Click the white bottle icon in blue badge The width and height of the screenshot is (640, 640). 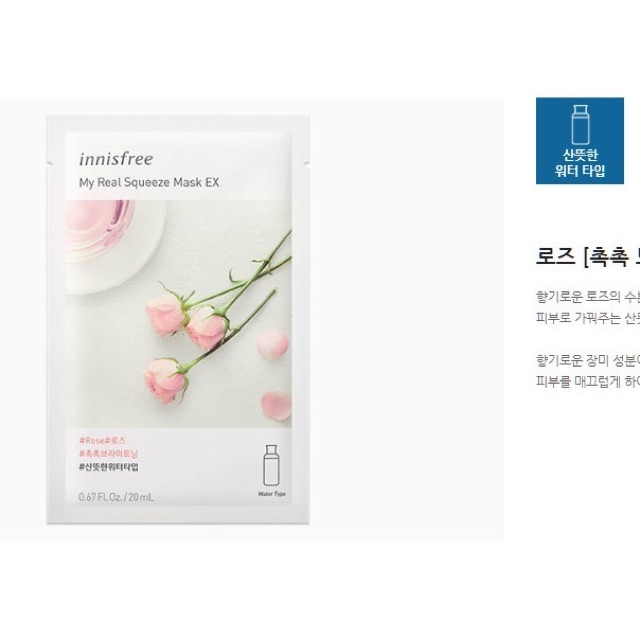[x=580, y=124]
